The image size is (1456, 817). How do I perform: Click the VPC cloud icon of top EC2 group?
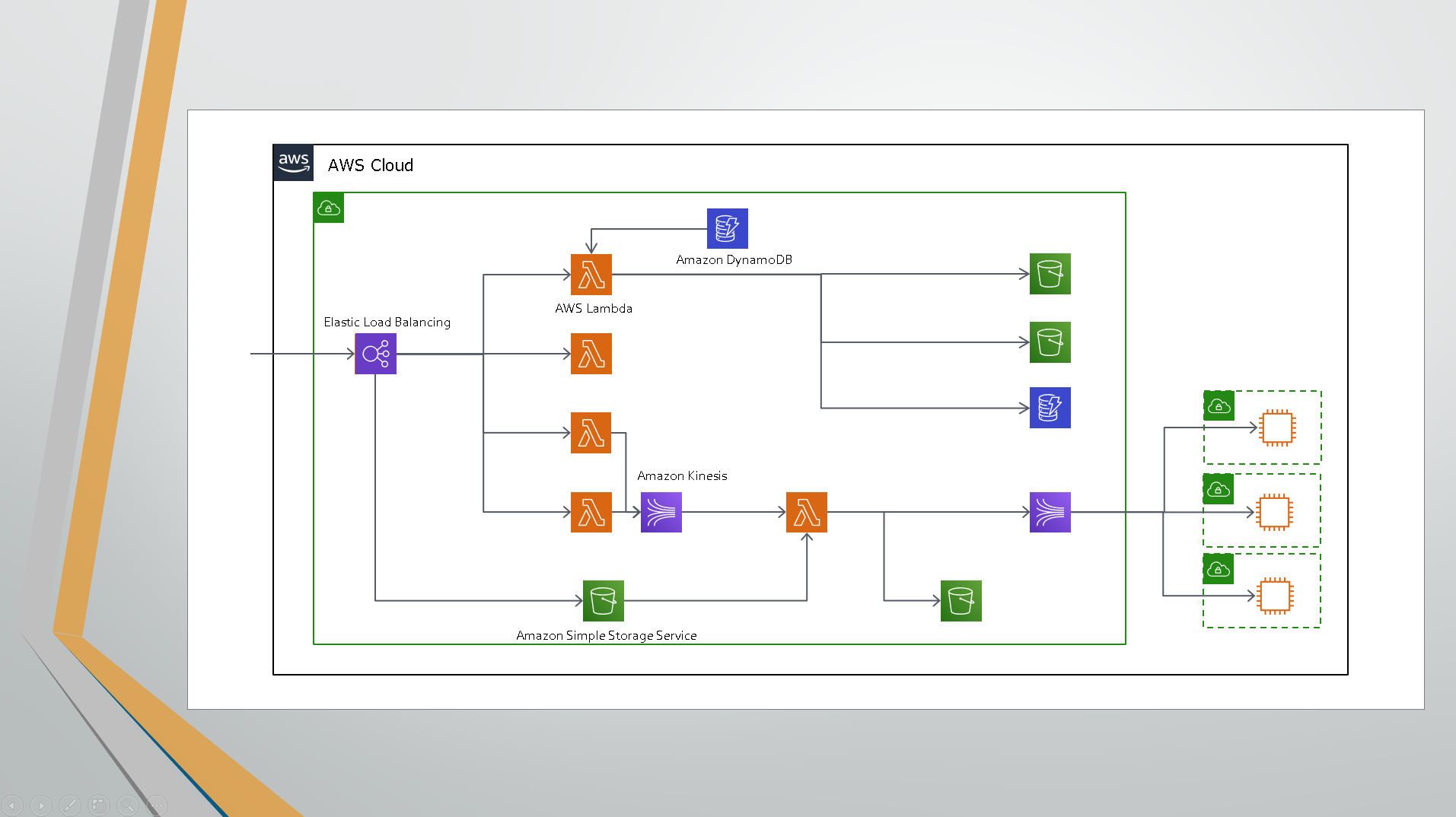click(x=1219, y=406)
